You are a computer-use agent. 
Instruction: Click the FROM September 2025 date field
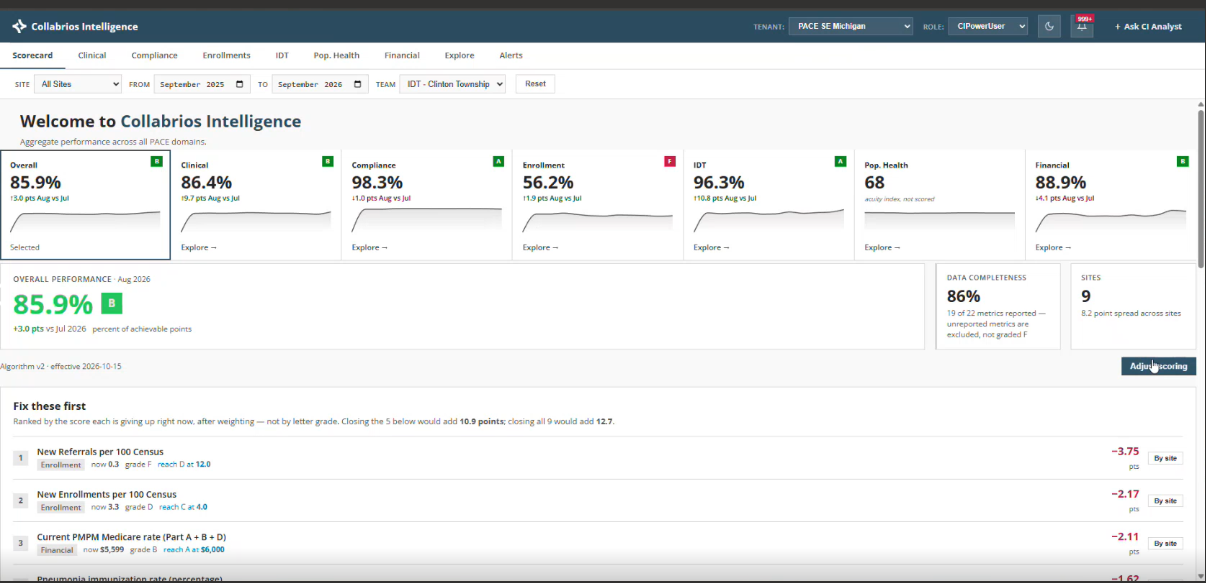click(202, 84)
